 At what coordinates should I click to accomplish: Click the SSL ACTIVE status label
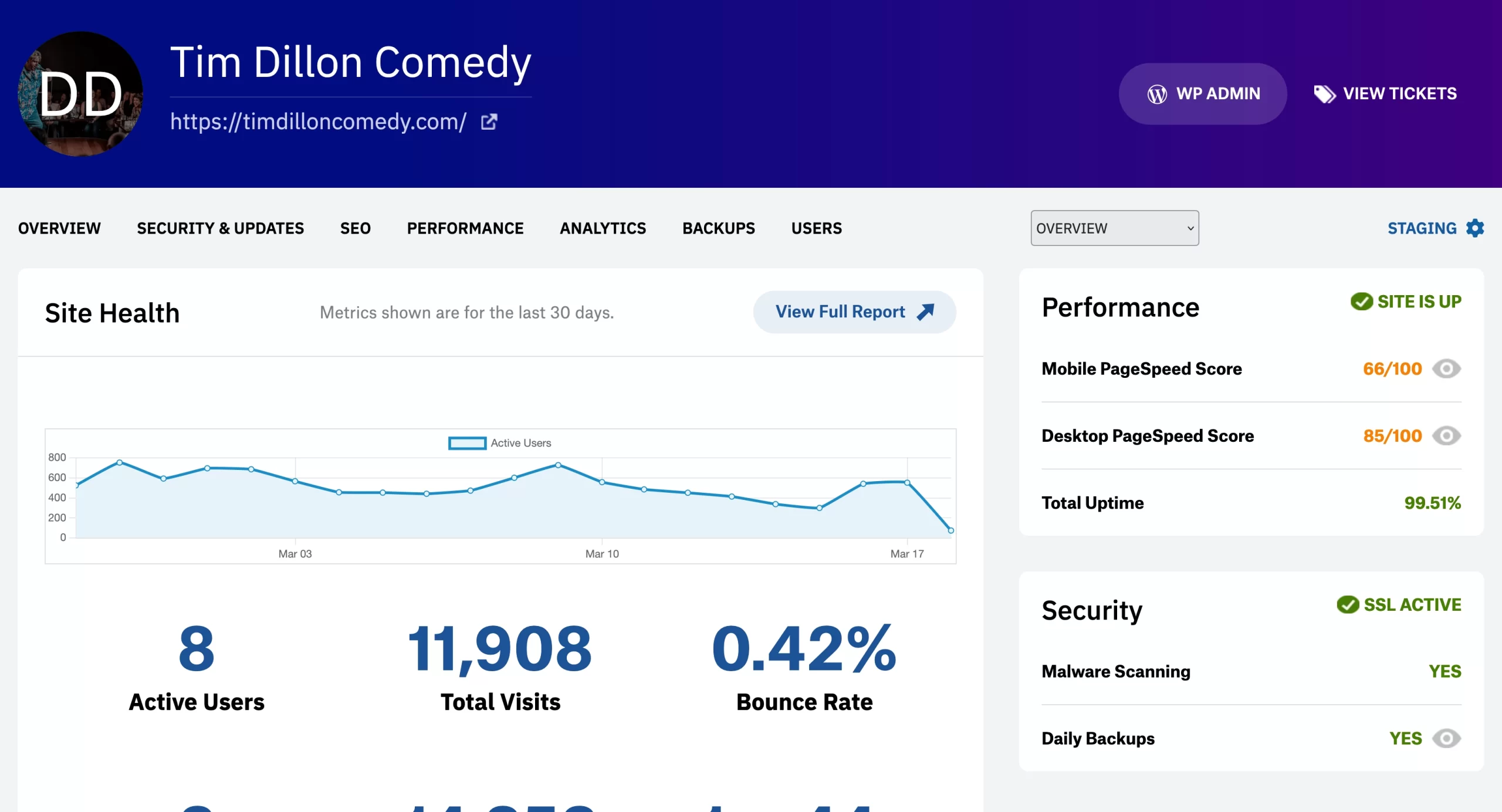click(x=1412, y=604)
